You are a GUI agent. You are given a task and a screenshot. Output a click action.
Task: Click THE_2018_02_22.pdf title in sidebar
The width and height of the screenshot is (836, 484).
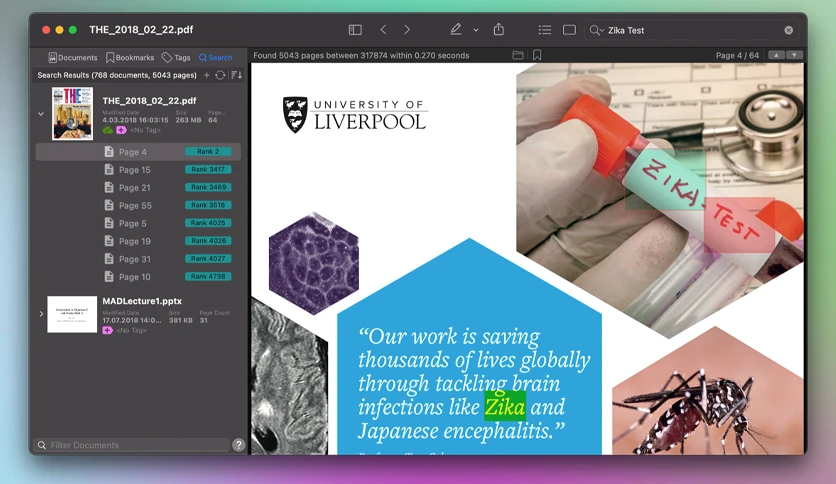click(149, 101)
